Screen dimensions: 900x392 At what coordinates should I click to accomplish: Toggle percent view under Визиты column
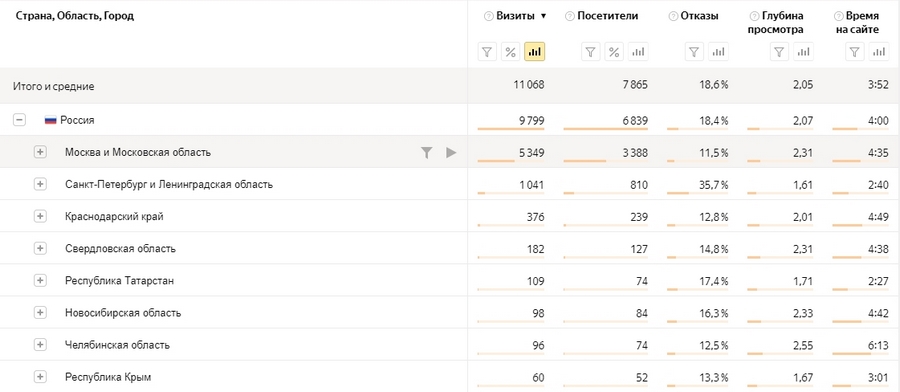[x=511, y=52]
